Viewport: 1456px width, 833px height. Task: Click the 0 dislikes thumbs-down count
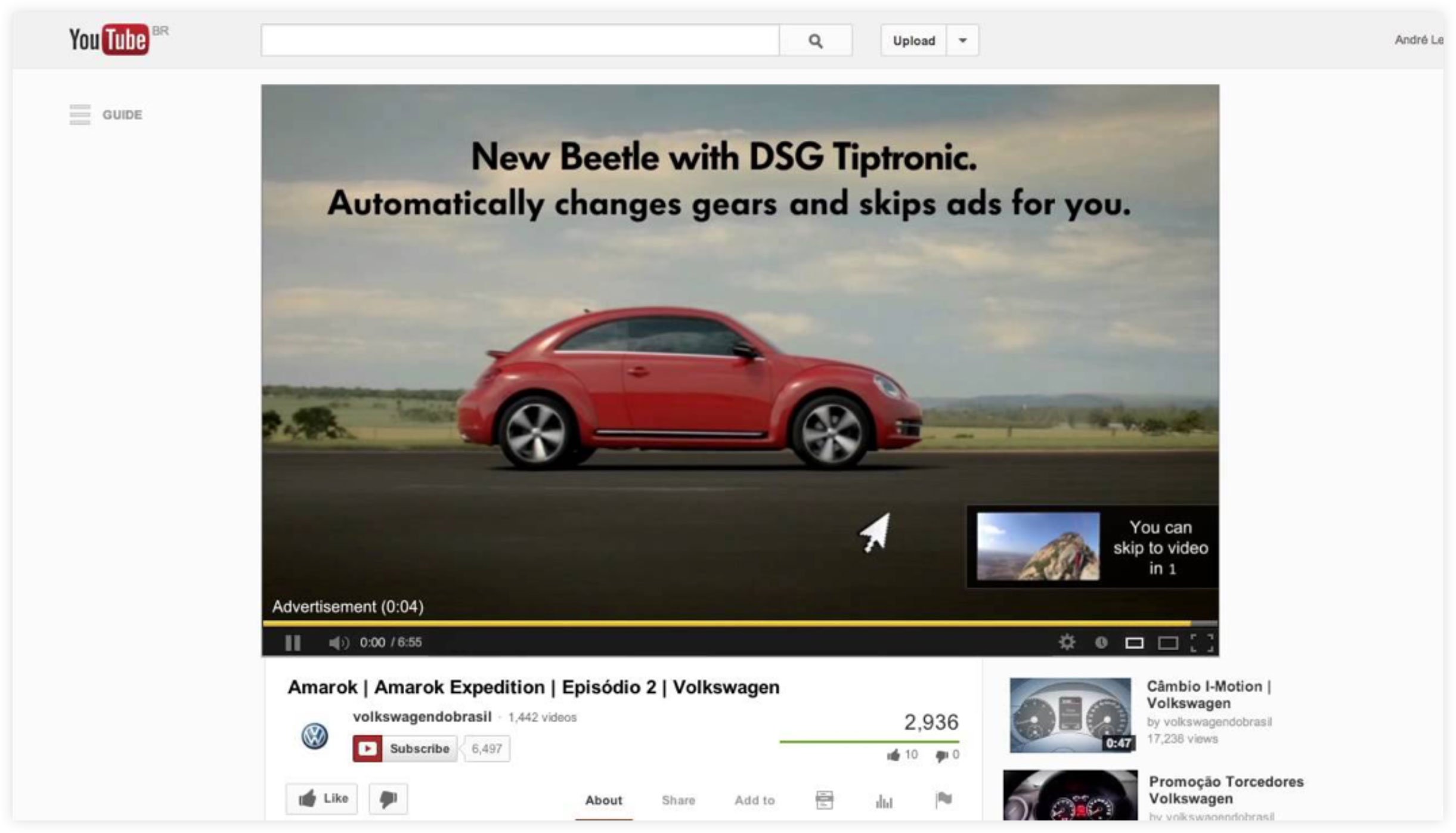click(x=947, y=755)
